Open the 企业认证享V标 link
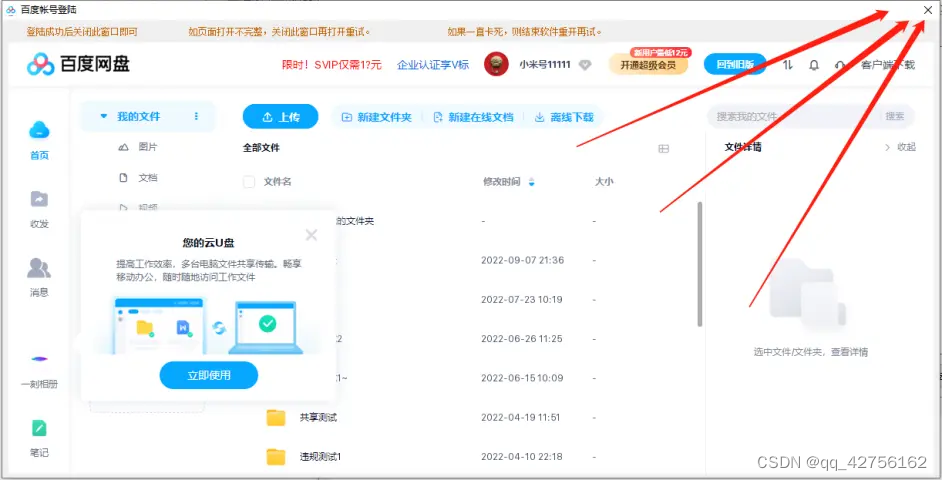The height and width of the screenshot is (480, 942). point(433,65)
